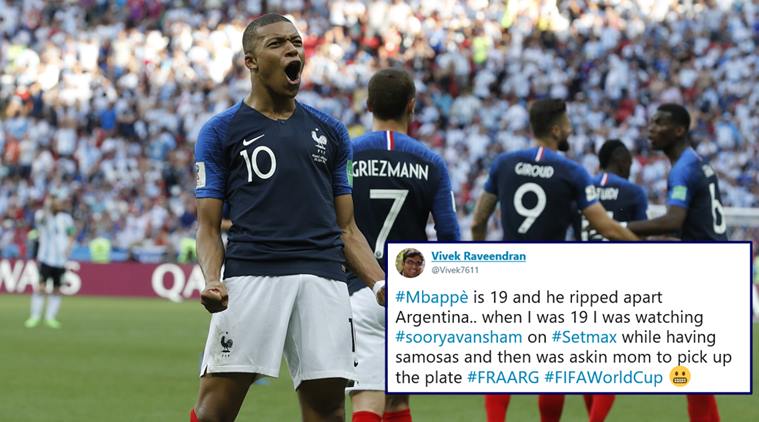Click the maroon QA advertising board

pyautogui.click(x=102, y=278)
